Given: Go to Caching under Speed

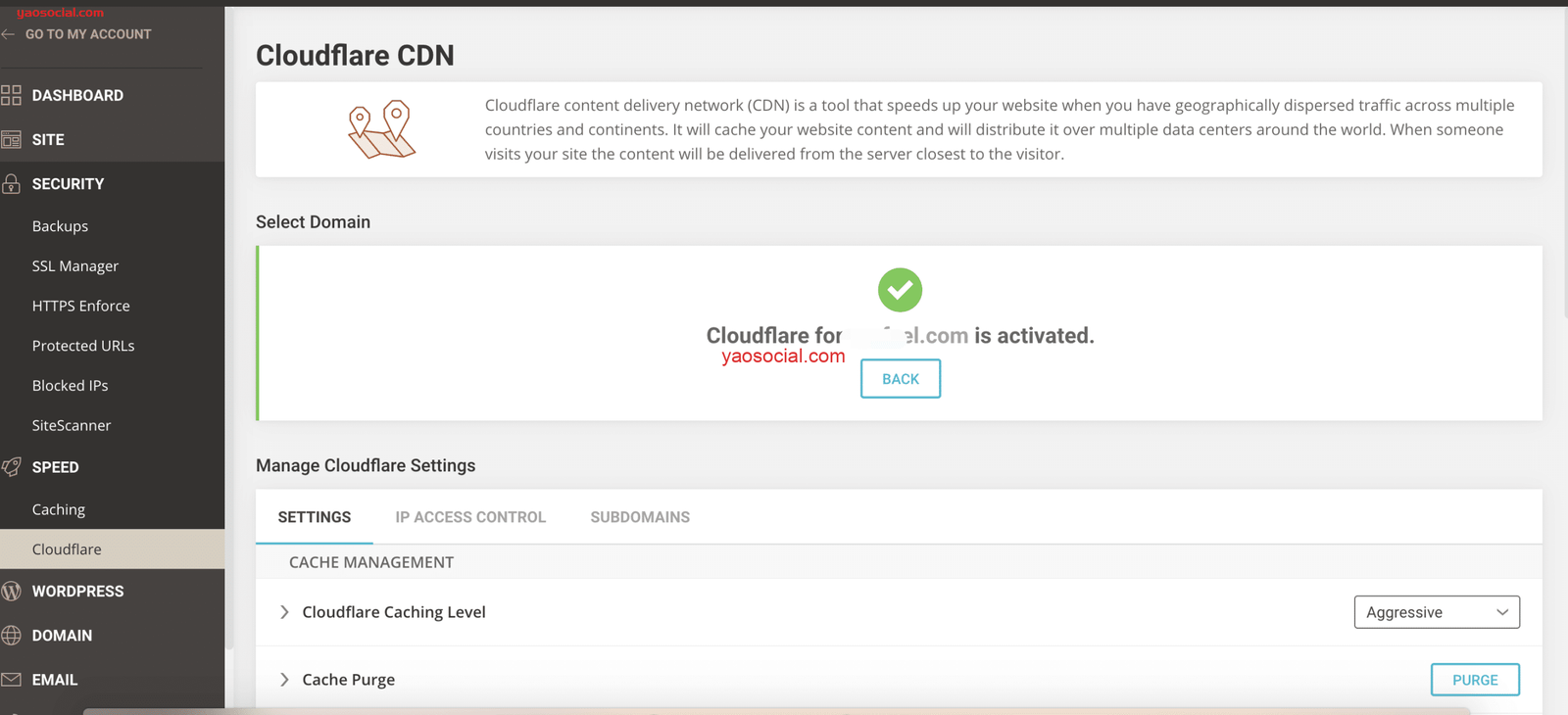Looking at the screenshot, I should (59, 509).
